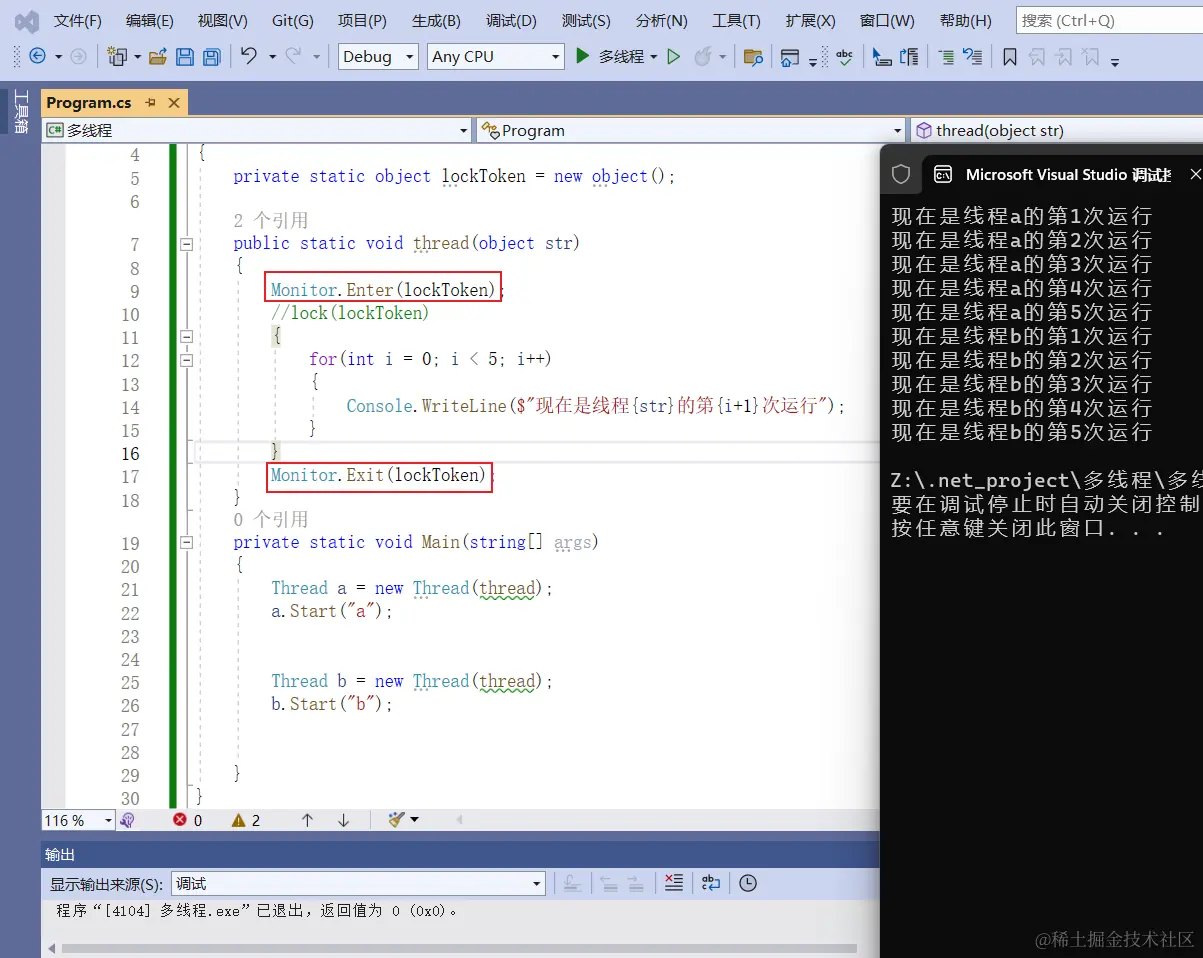
Task: Toggle word wrap in the Output panel
Action: tap(711, 883)
